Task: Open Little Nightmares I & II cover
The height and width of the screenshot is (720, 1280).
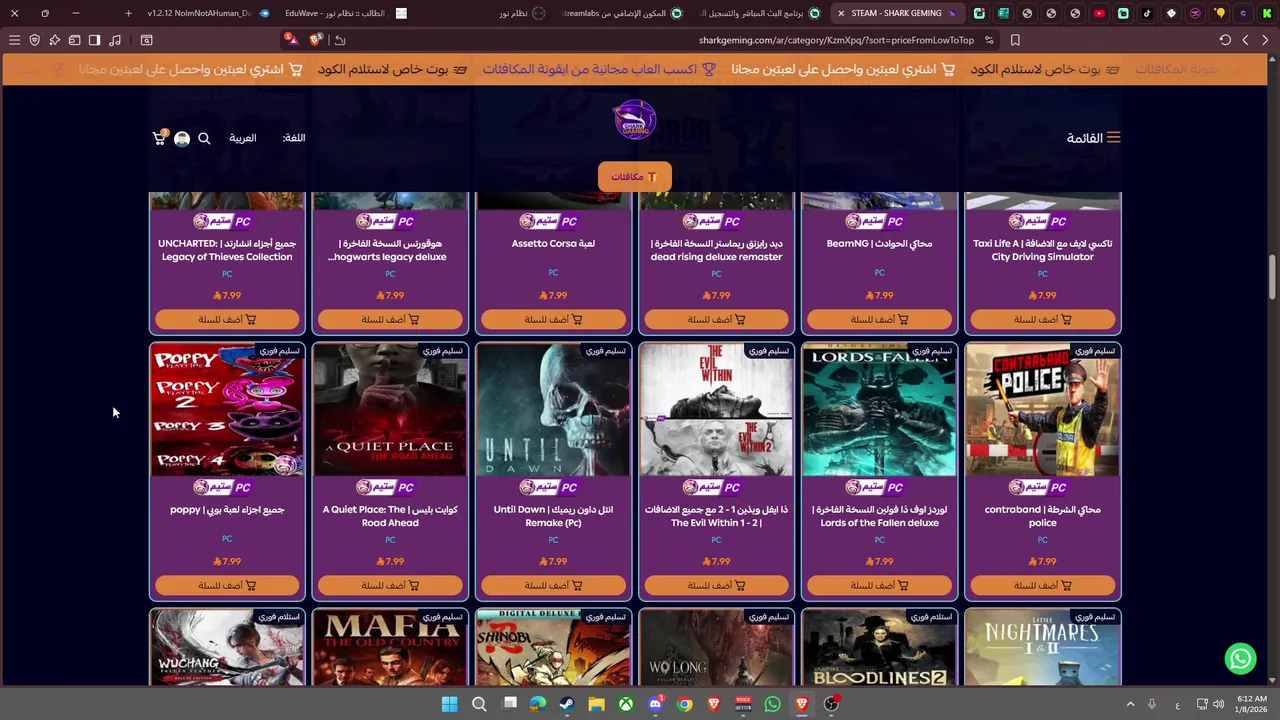Action: tap(1042, 648)
